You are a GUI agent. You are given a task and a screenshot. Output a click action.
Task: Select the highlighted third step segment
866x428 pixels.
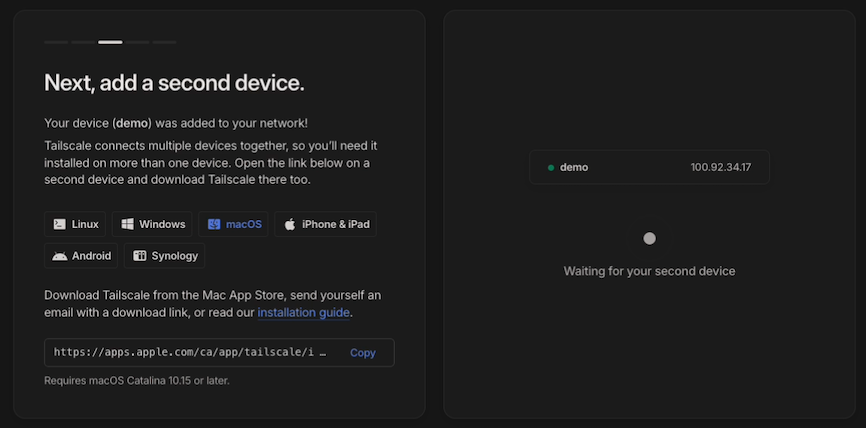pyautogui.click(x=110, y=42)
